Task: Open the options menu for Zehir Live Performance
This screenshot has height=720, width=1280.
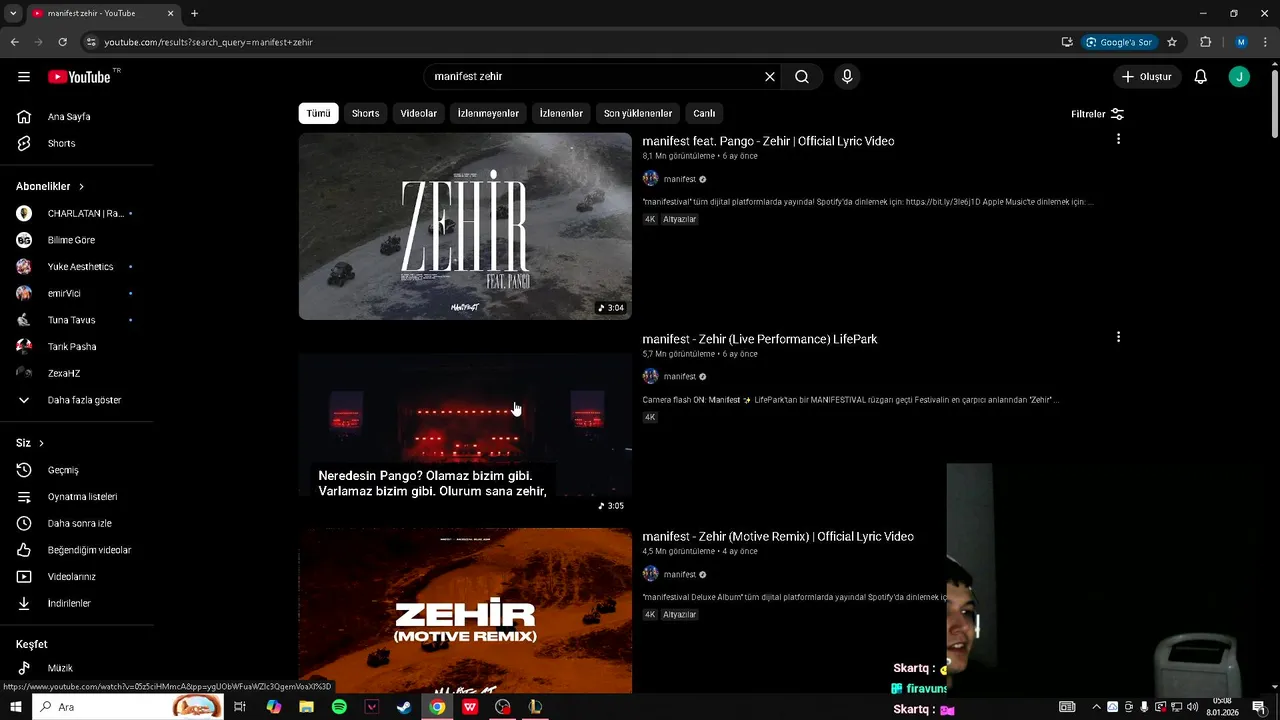Action: (1118, 337)
